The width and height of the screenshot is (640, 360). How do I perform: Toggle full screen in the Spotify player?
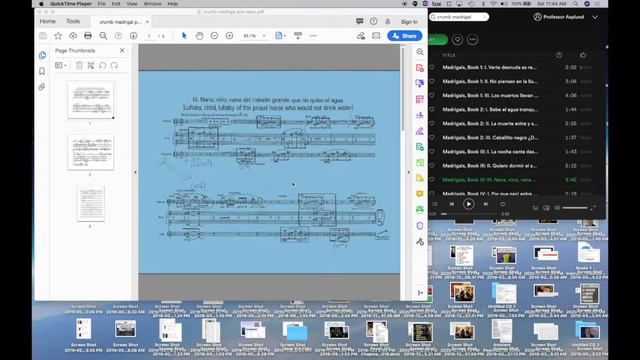click(593, 208)
